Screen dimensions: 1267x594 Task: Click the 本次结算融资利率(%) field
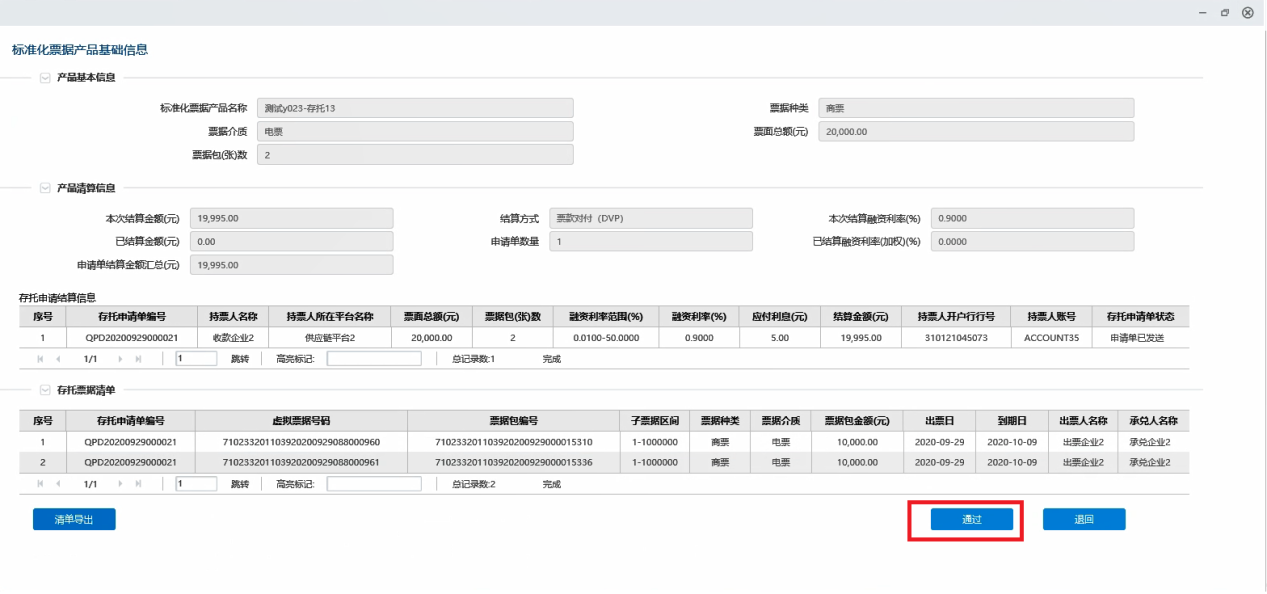[x=1032, y=218]
